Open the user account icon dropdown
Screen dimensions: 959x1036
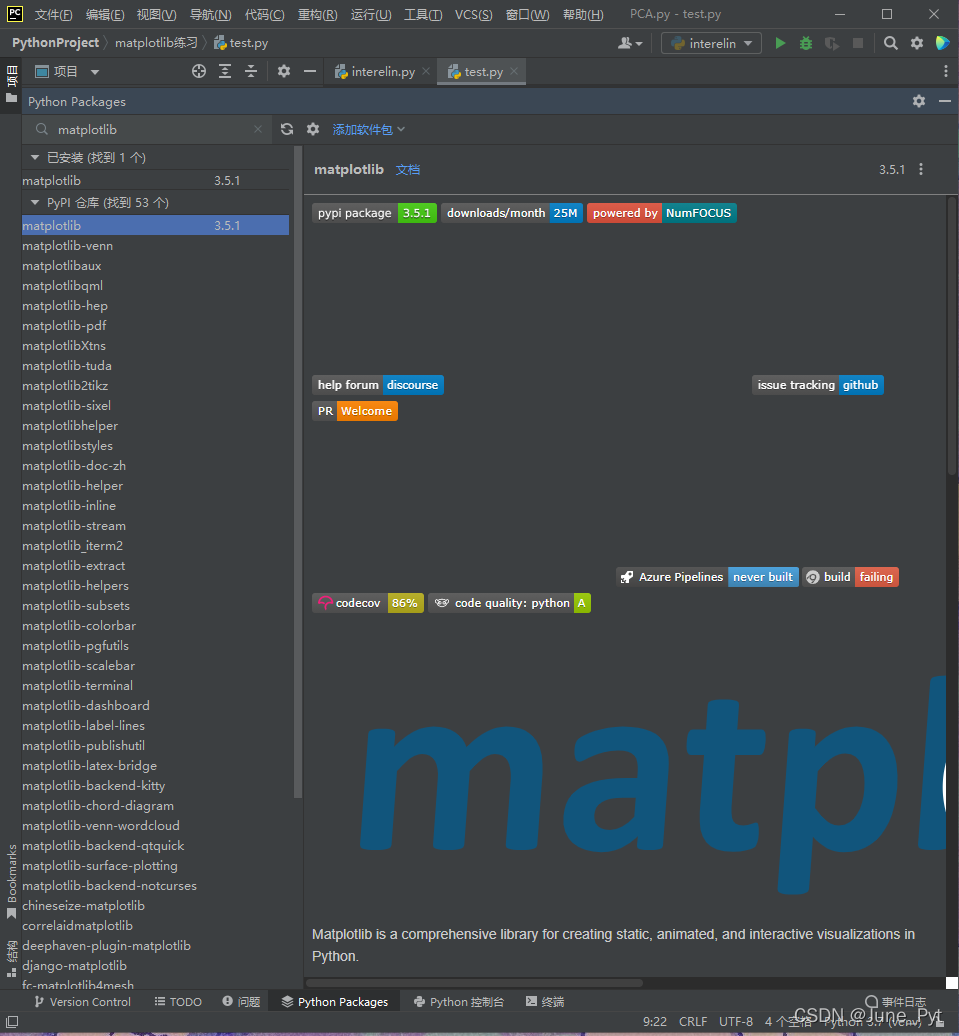point(629,43)
